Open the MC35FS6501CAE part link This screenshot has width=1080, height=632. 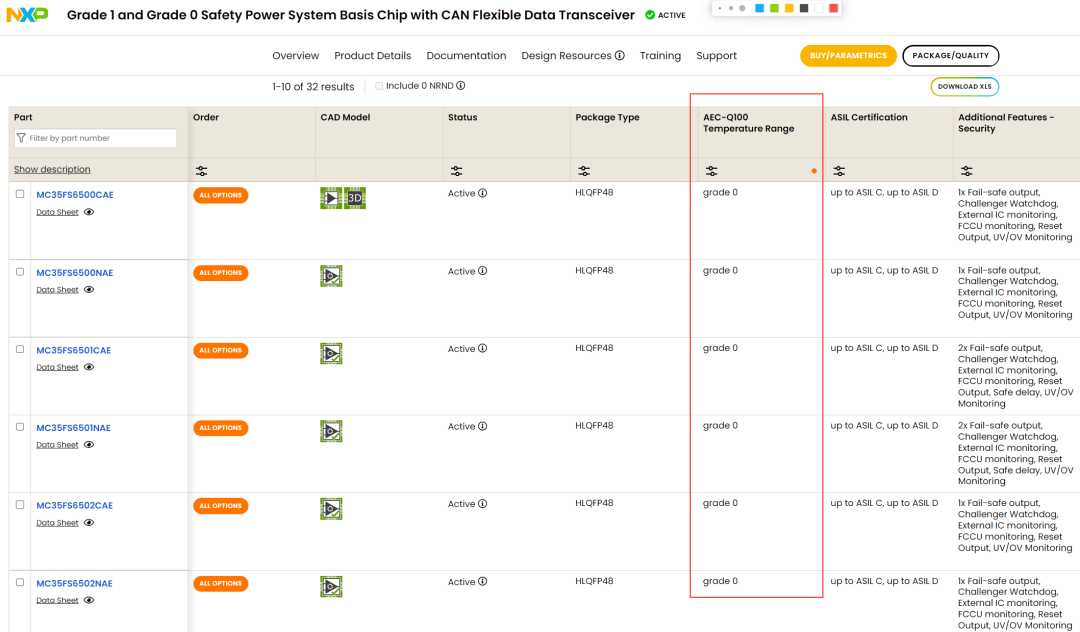[74, 350]
